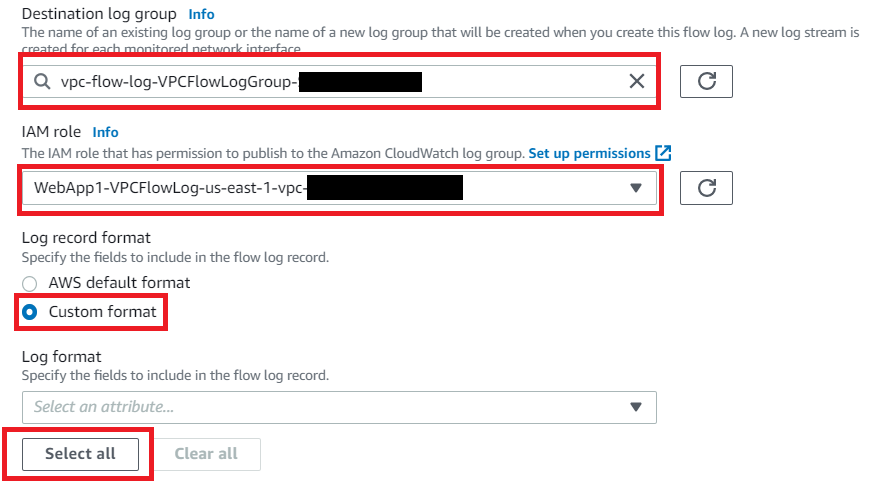The image size is (896, 492).
Task: Click the Clear all button
Action: pos(206,454)
